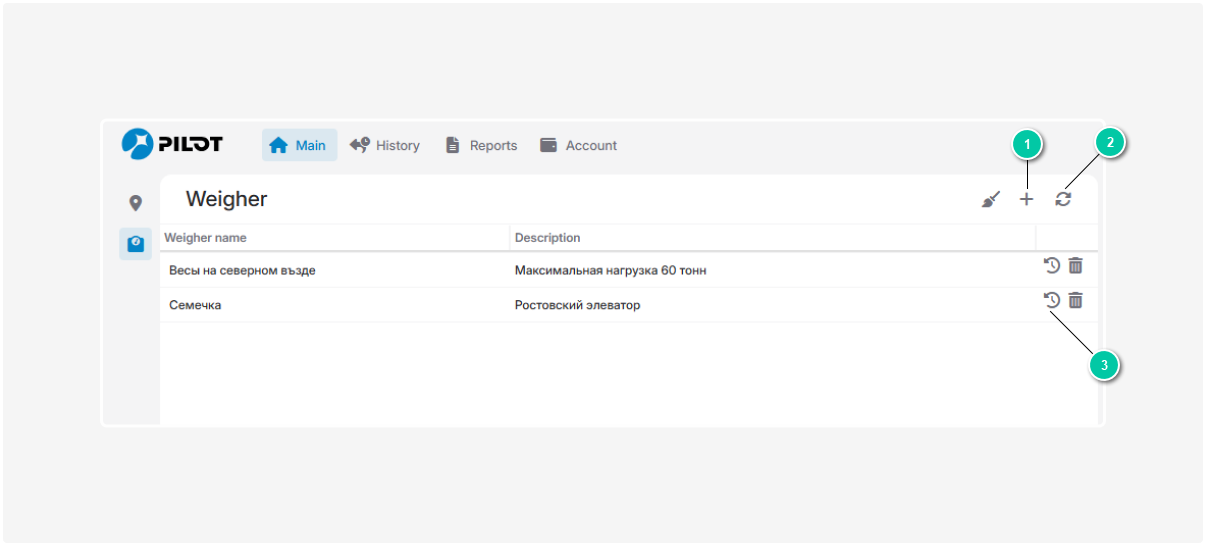Select the Весы на северном въезде row
1206x546 pixels.
(x=243, y=270)
